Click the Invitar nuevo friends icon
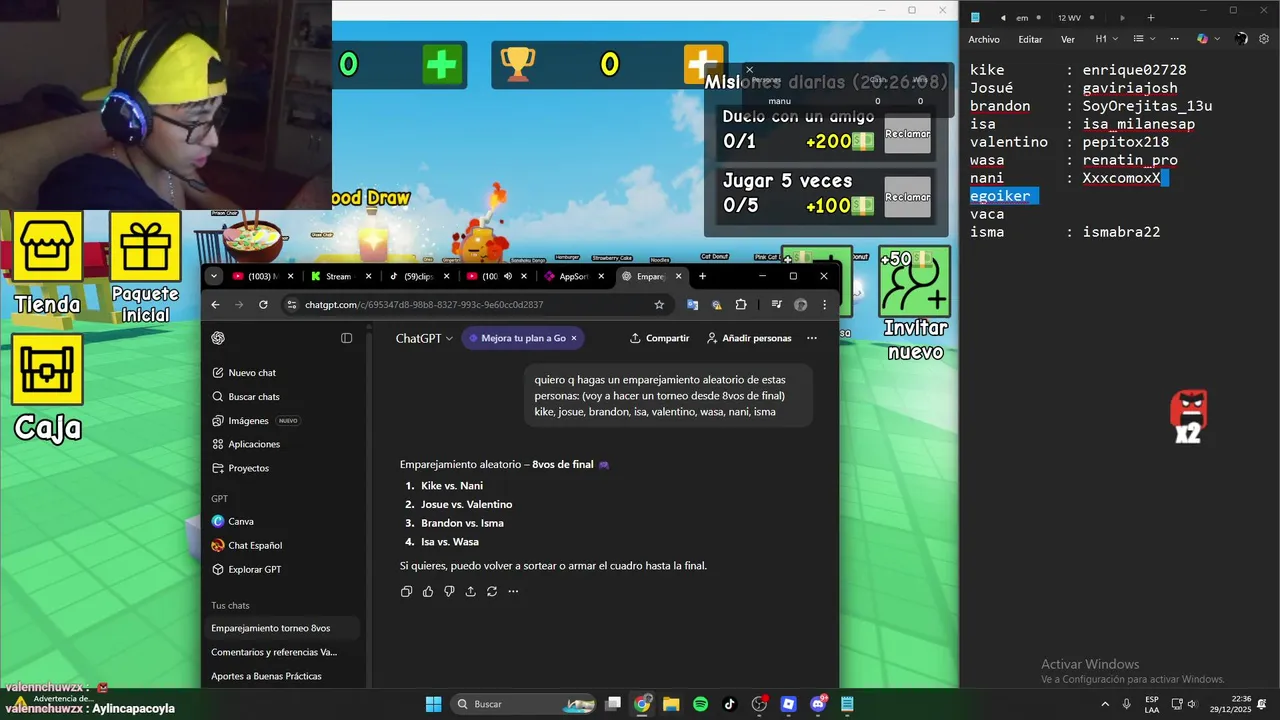This screenshot has width=1280, height=720. coord(915,282)
